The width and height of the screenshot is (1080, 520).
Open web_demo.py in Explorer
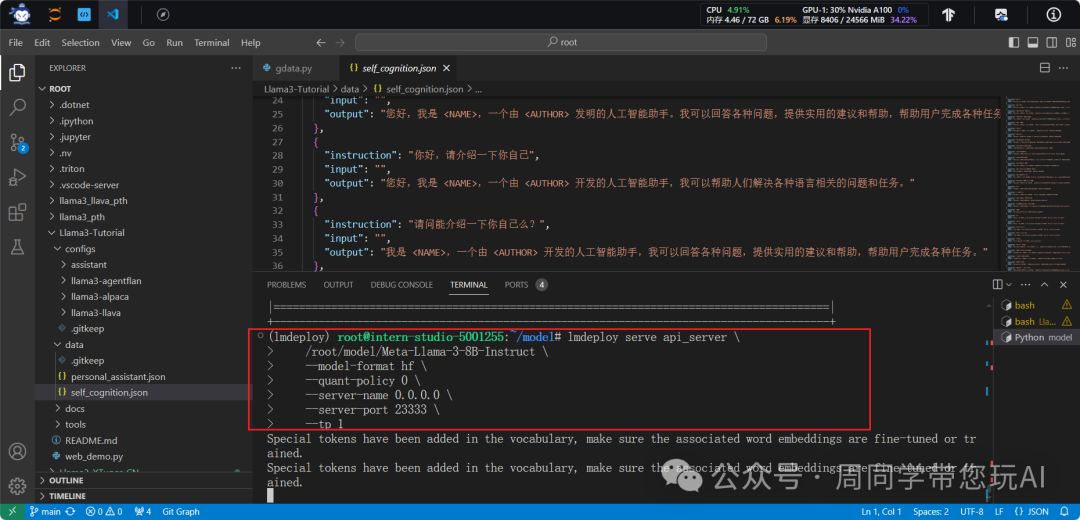pyautogui.click(x=143, y=456)
